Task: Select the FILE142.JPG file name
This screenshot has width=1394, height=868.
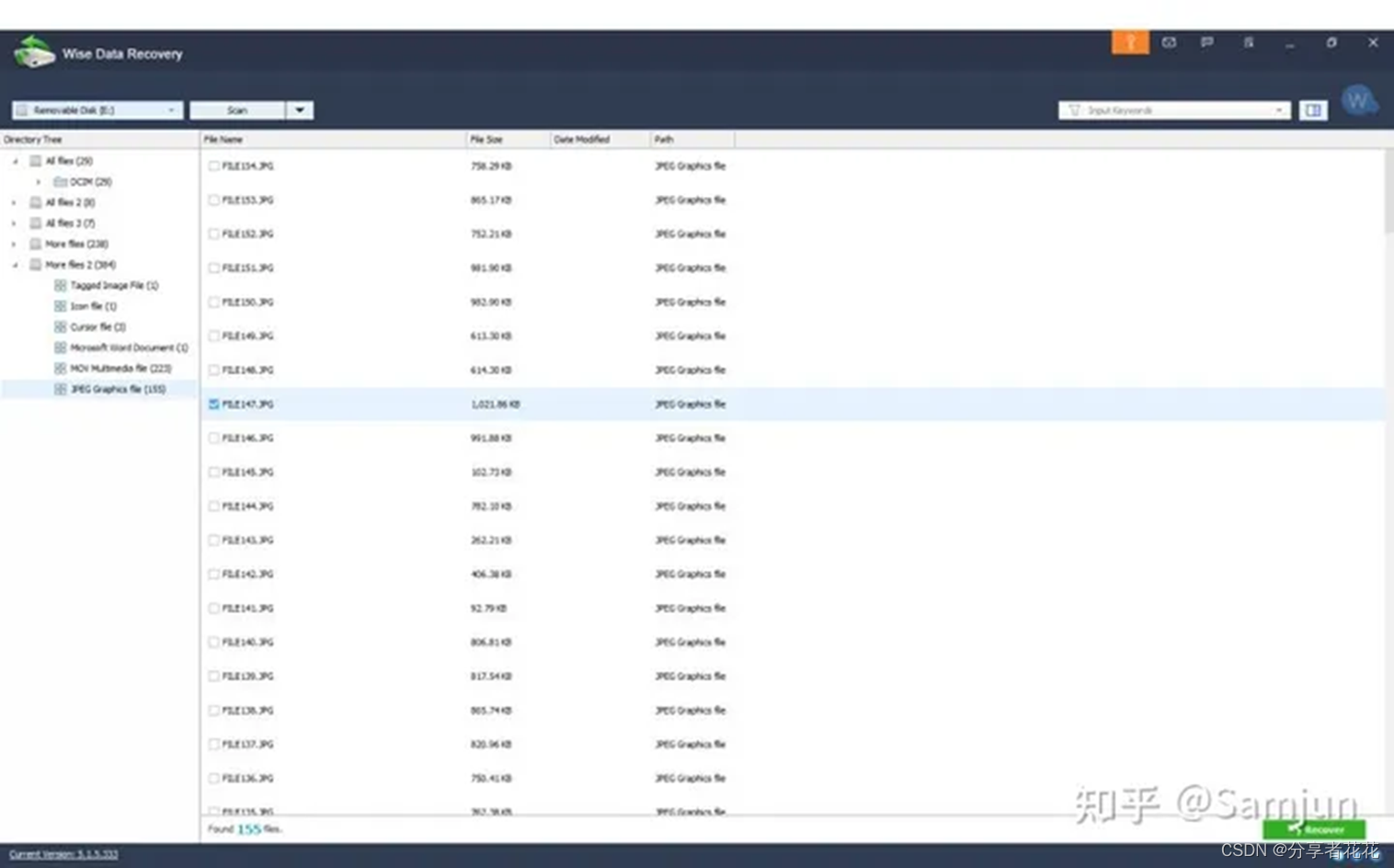Action: pos(247,575)
